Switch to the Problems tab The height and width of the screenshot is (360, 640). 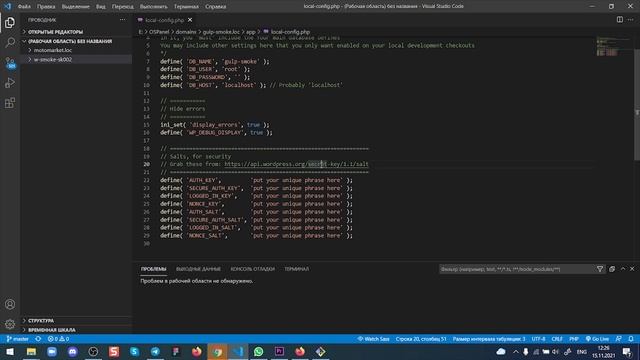pyautogui.click(x=153, y=269)
